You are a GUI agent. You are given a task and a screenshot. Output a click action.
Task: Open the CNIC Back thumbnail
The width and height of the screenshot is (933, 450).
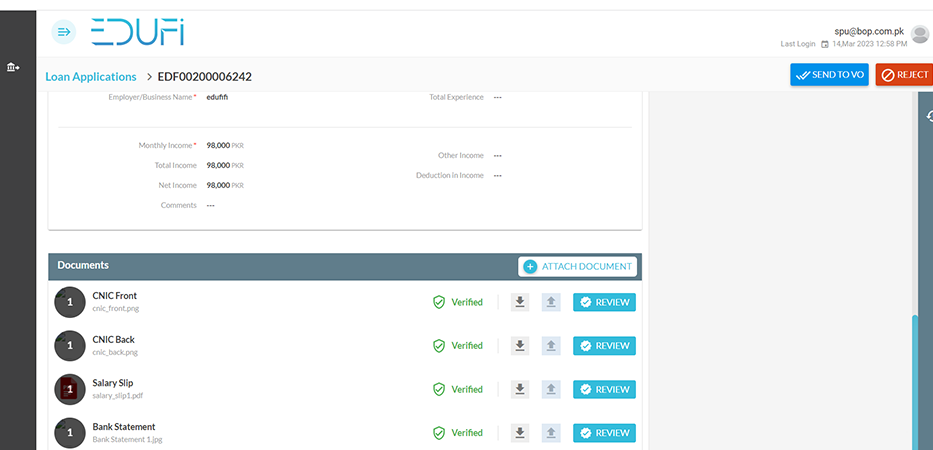coord(69,346)
